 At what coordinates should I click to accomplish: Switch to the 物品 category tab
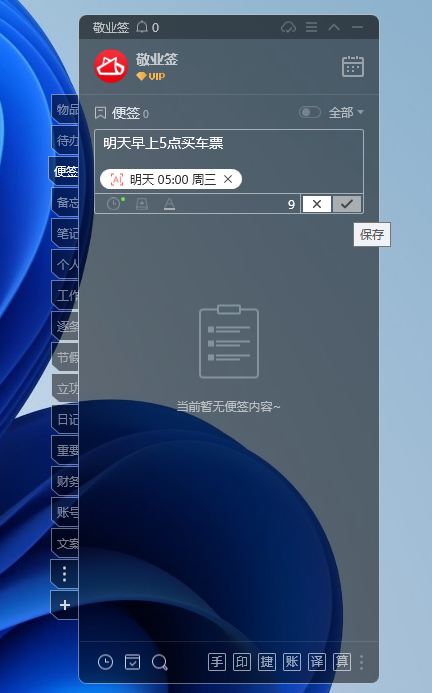[65, 109]
